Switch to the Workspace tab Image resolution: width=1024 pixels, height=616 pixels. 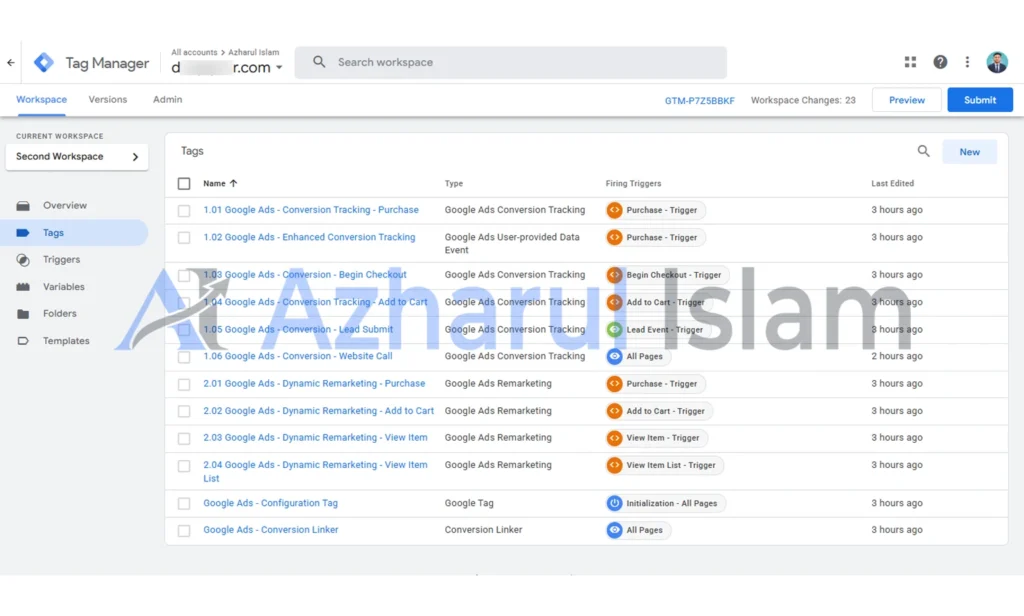pos(41,100)
